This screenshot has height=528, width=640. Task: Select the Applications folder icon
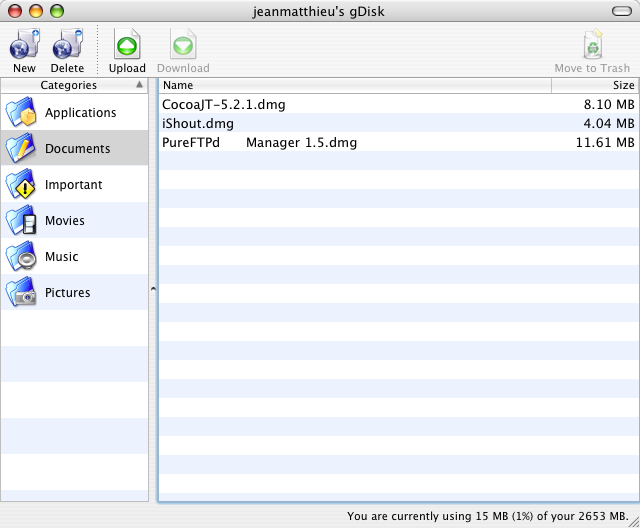pos(21,113)
